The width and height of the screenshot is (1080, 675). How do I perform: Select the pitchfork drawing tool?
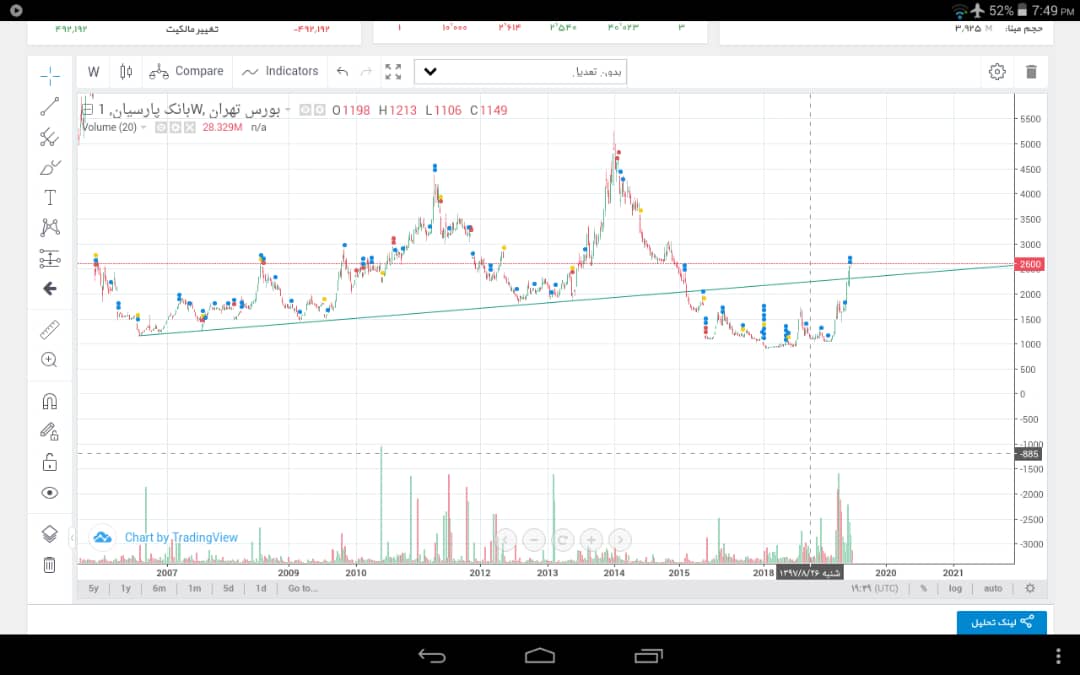click(x=50, y=137)
